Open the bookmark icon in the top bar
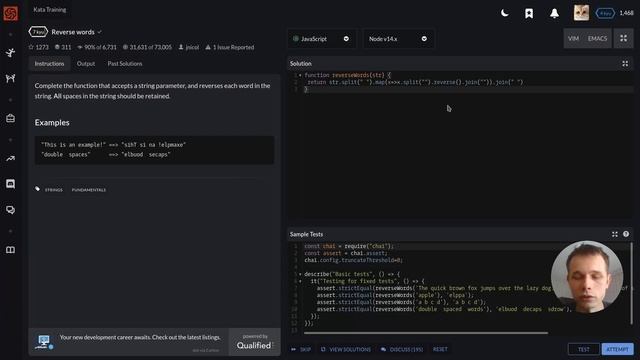Image resolution: width=640 pixels, height=360 pixels. 529,13
